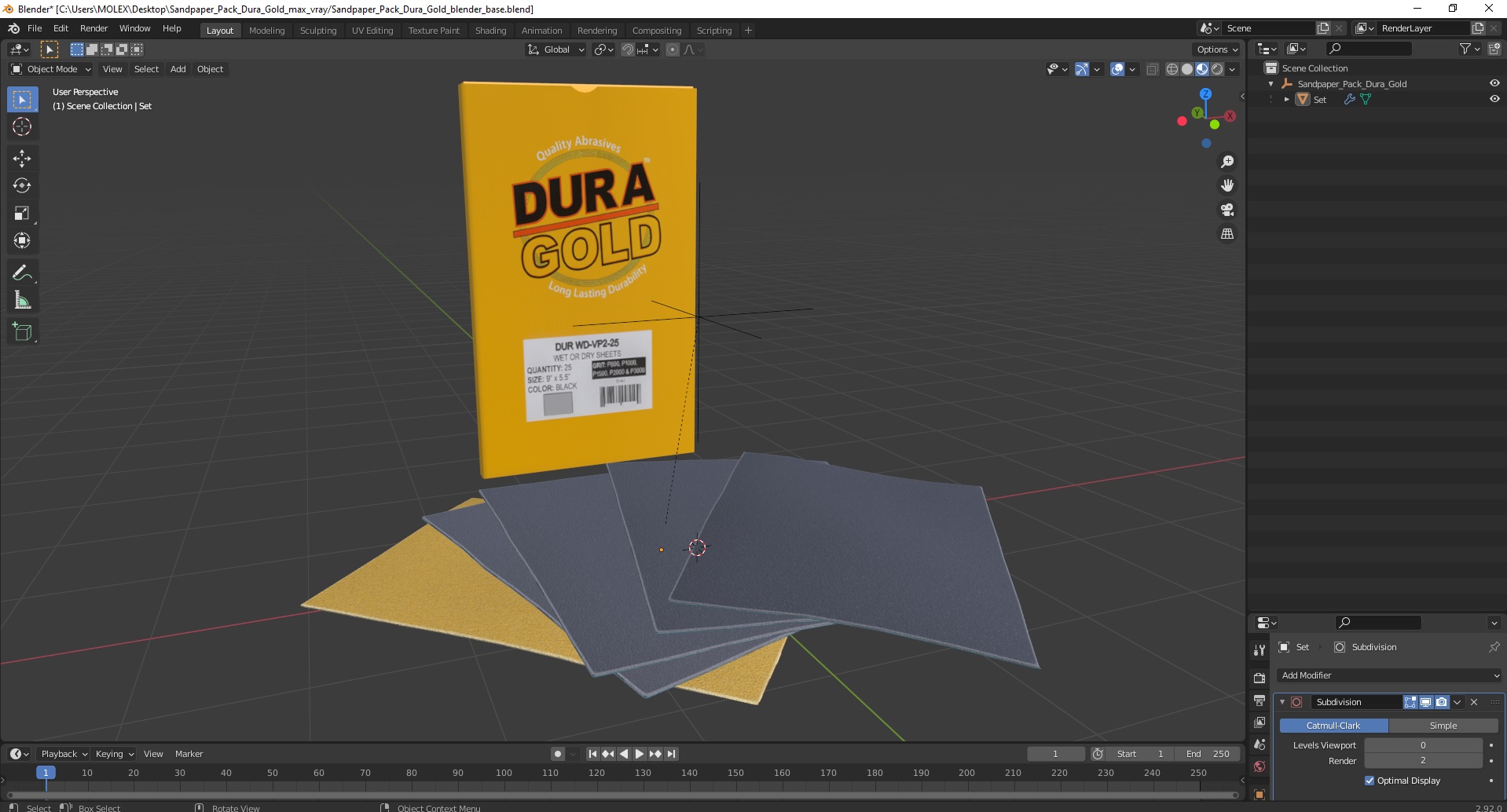Toggle visibility of the Set object

point(1494,99)
